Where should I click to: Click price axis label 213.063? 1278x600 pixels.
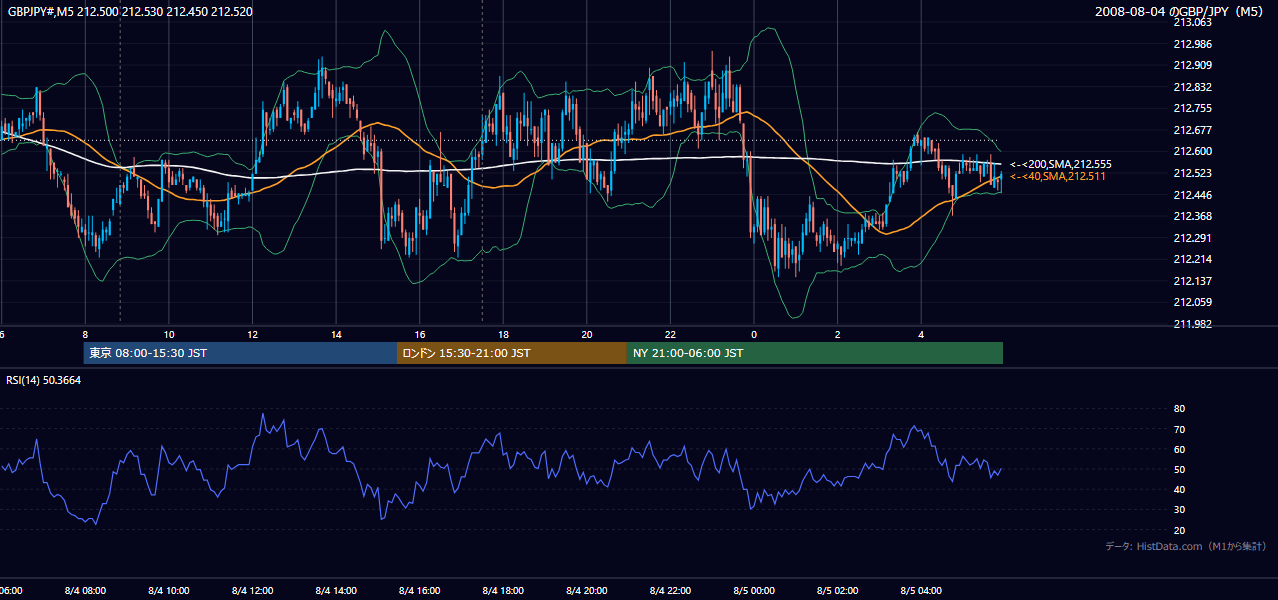(x=1192, y=22)
